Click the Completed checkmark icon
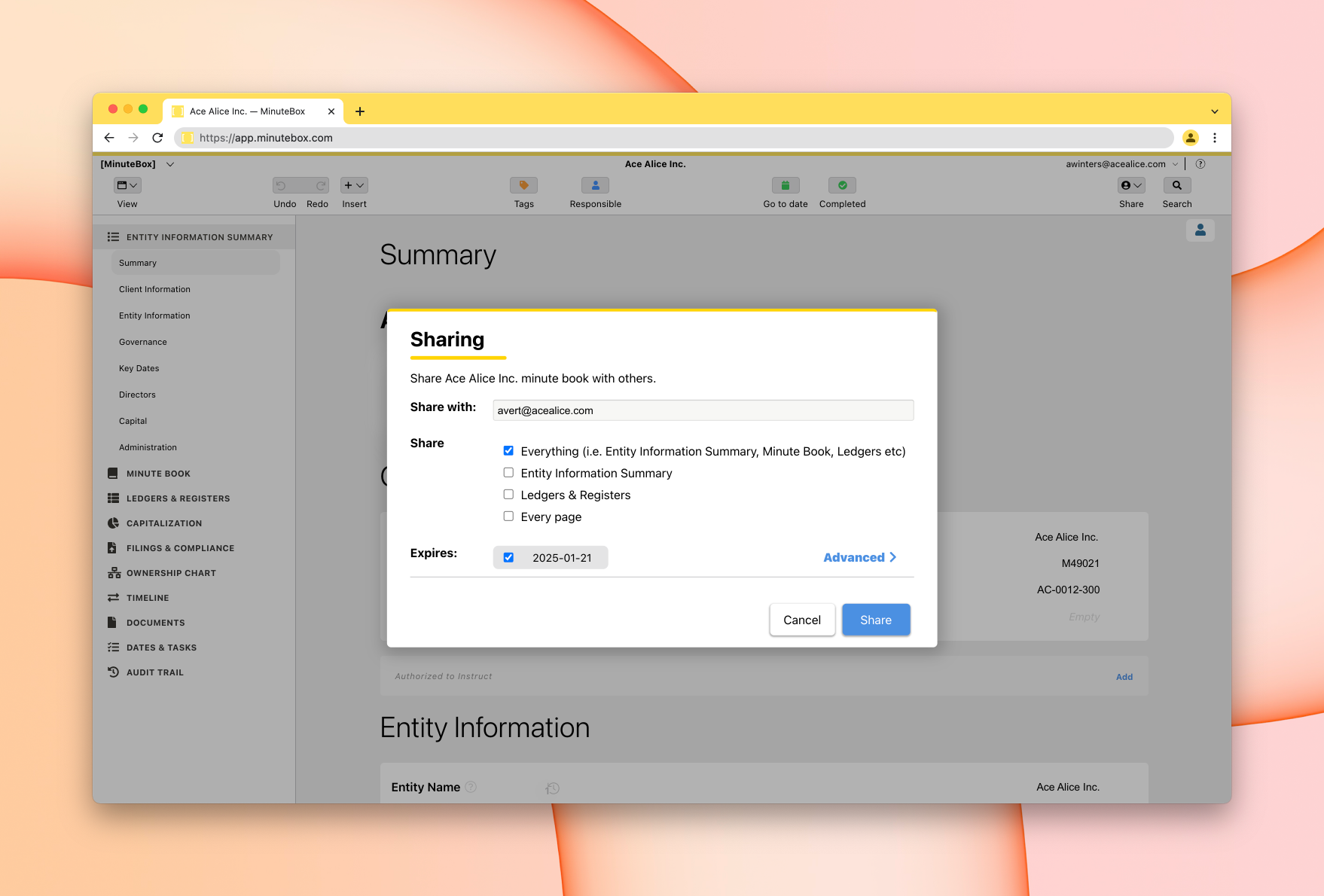The width and height of the screenshot is (1324, 896). pyautogui.click(x=842, y=185)
